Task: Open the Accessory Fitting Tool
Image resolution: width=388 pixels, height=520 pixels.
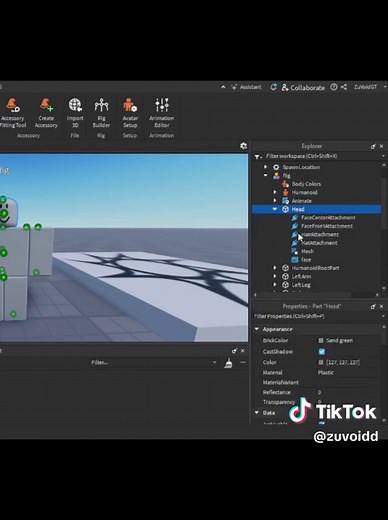Action: pos(13,113)
